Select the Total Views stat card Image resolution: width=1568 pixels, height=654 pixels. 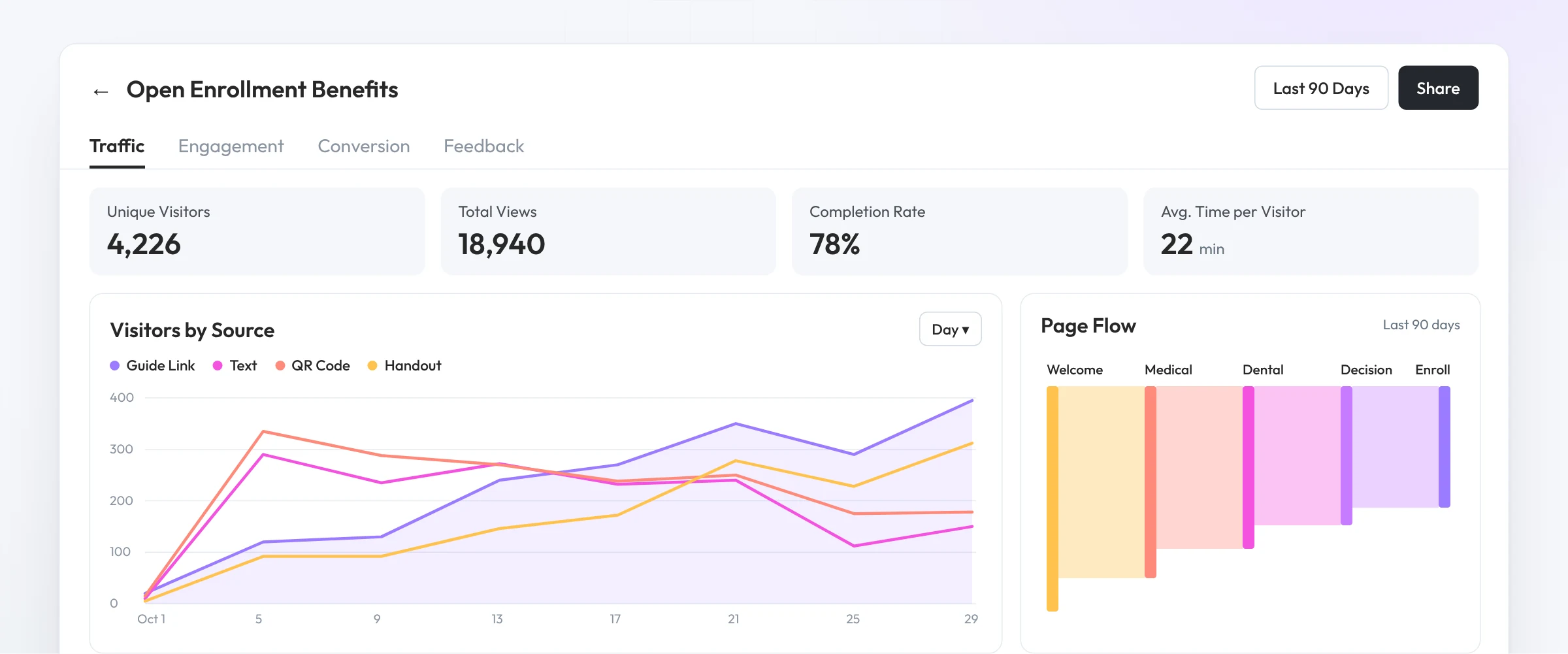pyautogui.click(x=608, y=231)
